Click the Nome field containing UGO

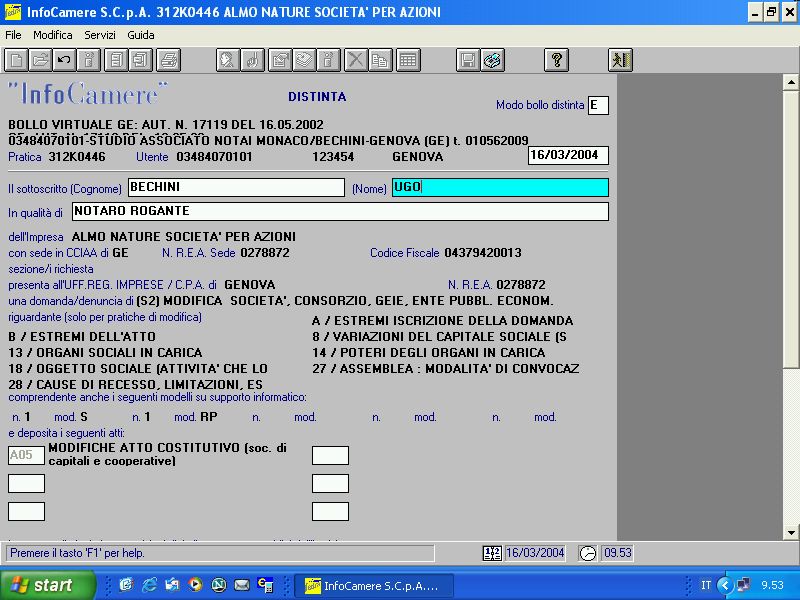click(500, 187)
